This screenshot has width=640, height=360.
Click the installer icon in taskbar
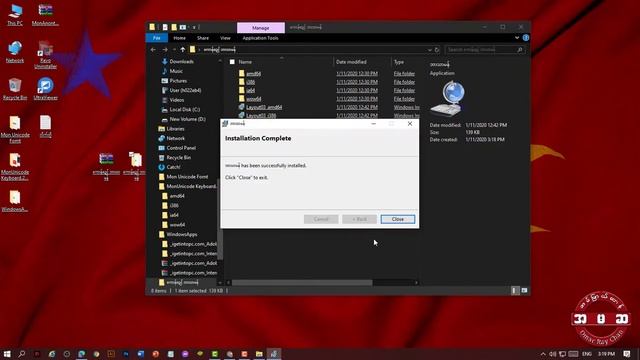[274, 354]
